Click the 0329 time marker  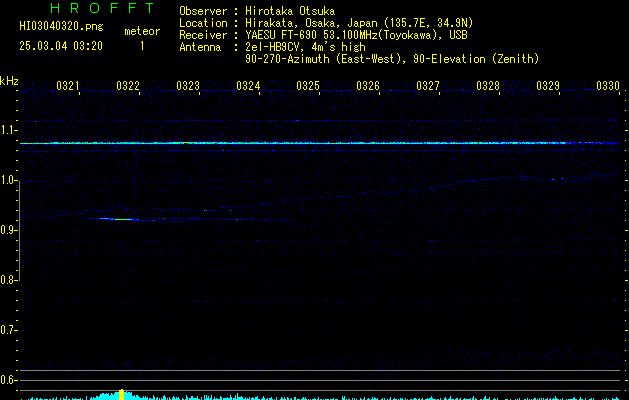click(548, 86)
